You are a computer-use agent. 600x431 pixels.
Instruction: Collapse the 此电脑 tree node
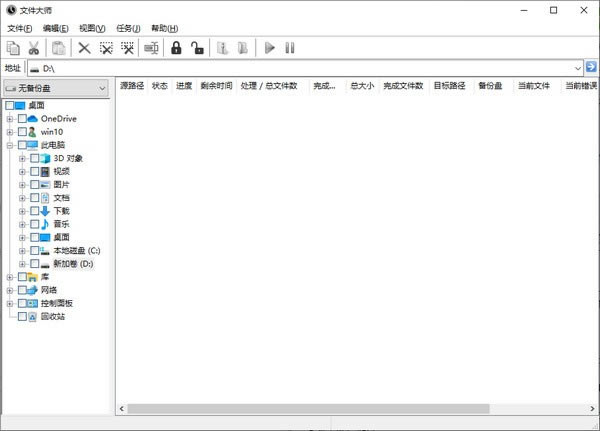[x=10, y=145]
